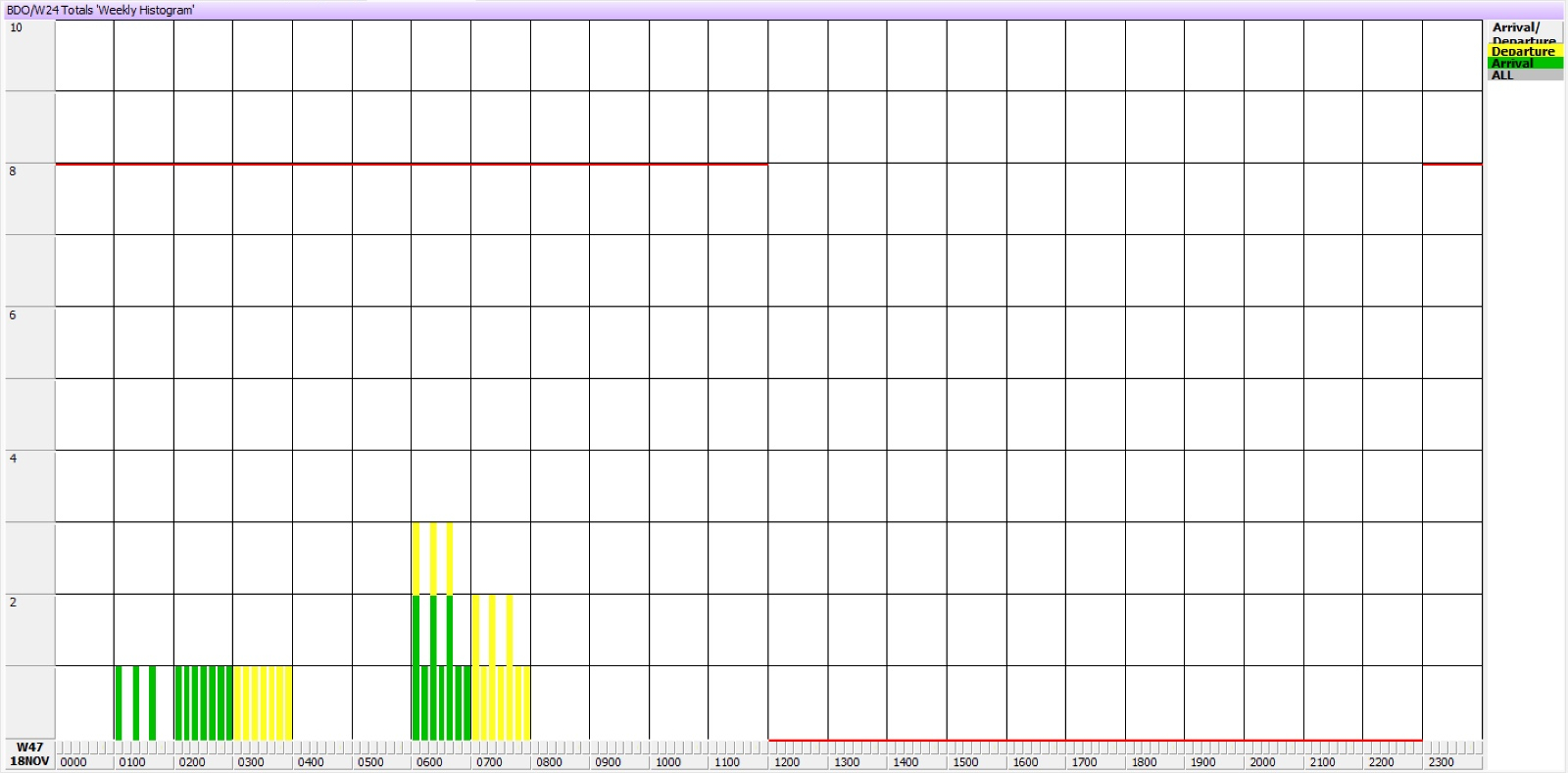Click the 8 value on the y-axis
Screen dimensions: 1568x773
[13, 171]
